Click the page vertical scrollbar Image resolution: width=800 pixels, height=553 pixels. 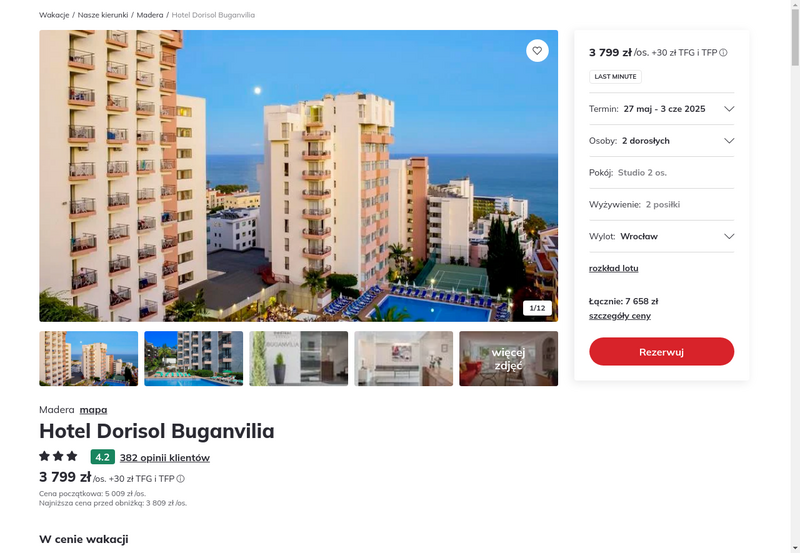pyautogui.click(x=795, y=276)
